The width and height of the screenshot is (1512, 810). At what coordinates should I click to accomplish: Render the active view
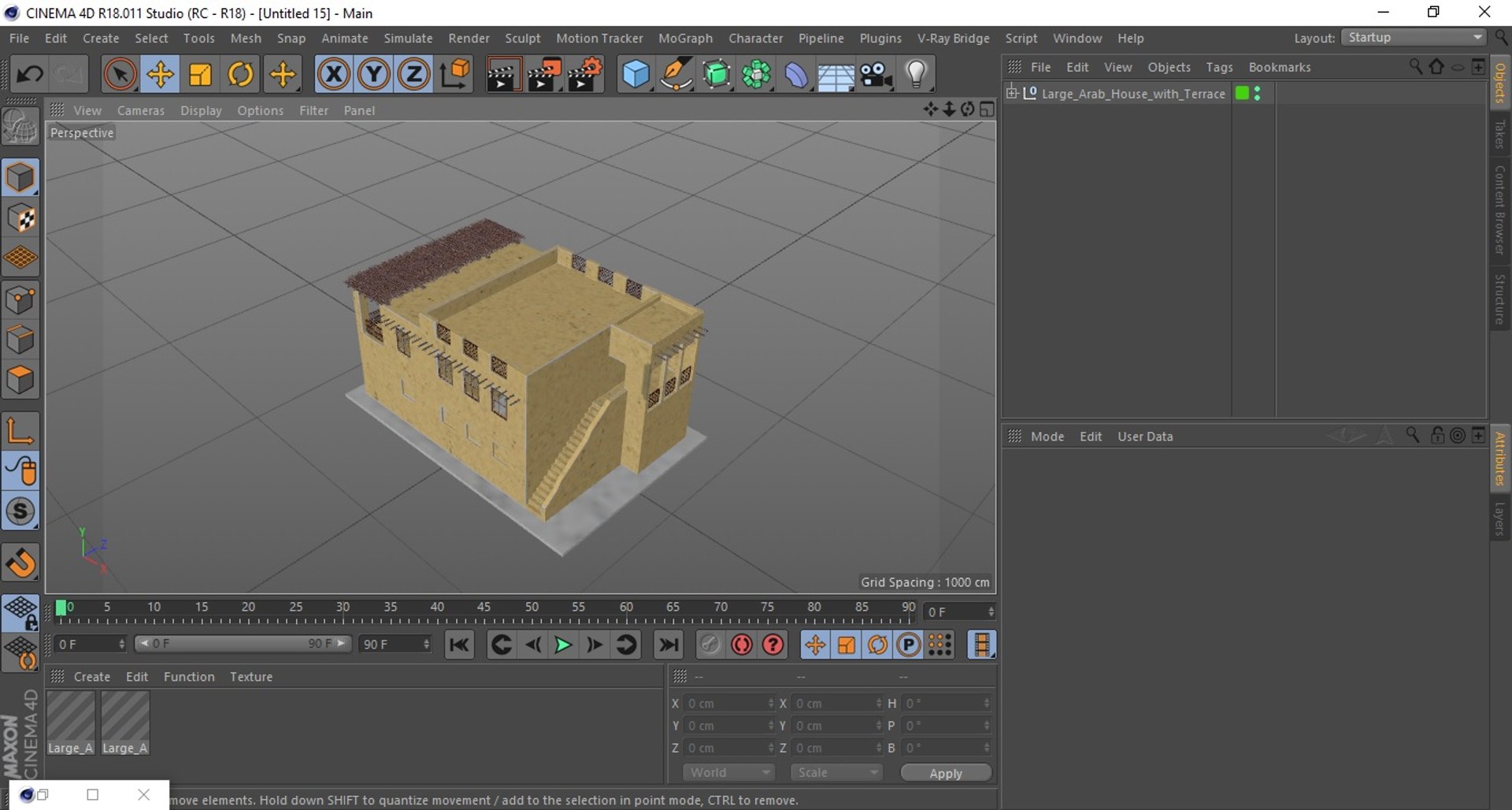(502, 74)
